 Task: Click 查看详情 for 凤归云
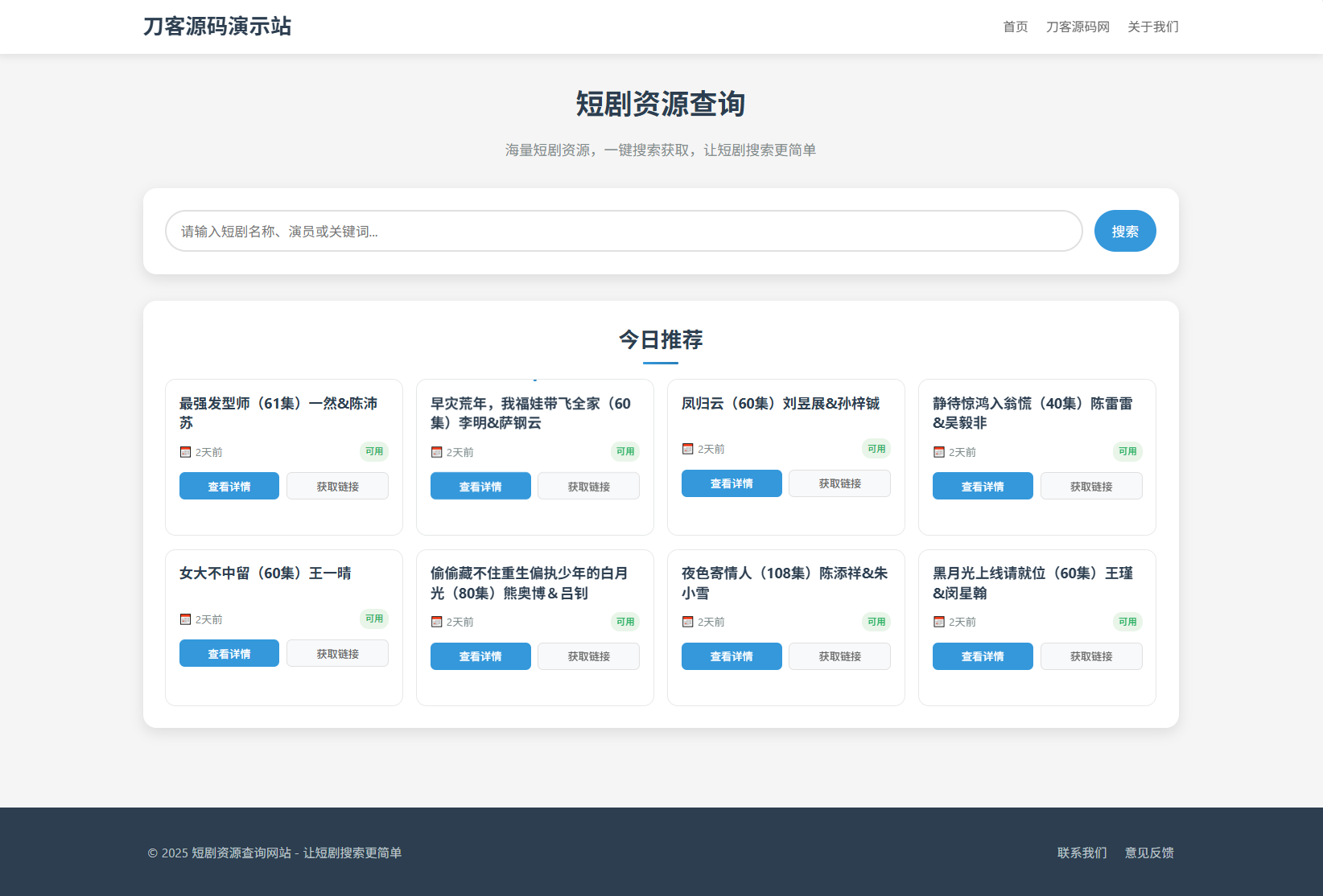(x=731, y=483)
